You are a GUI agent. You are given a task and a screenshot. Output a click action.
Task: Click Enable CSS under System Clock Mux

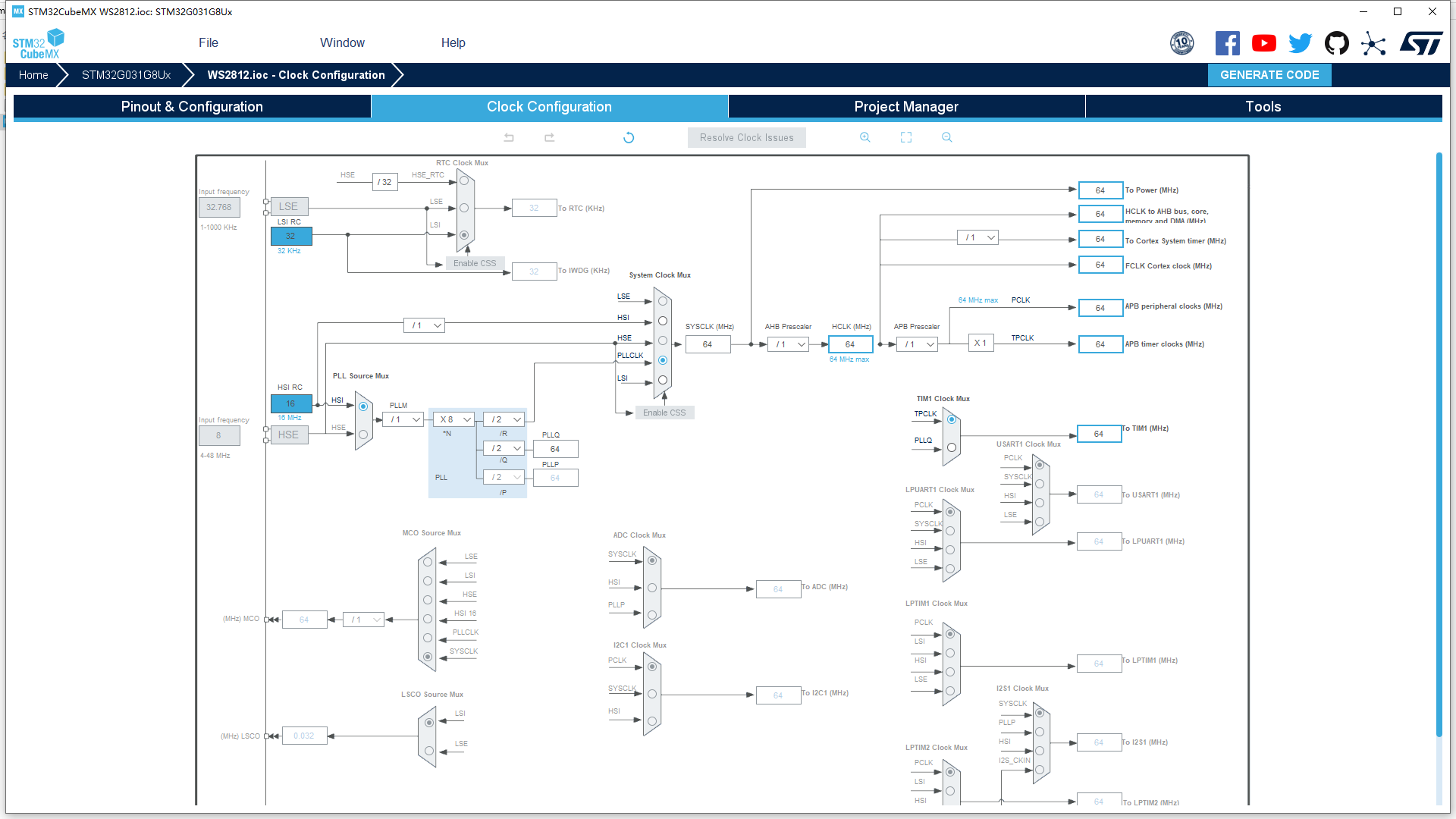coord(664,413)
